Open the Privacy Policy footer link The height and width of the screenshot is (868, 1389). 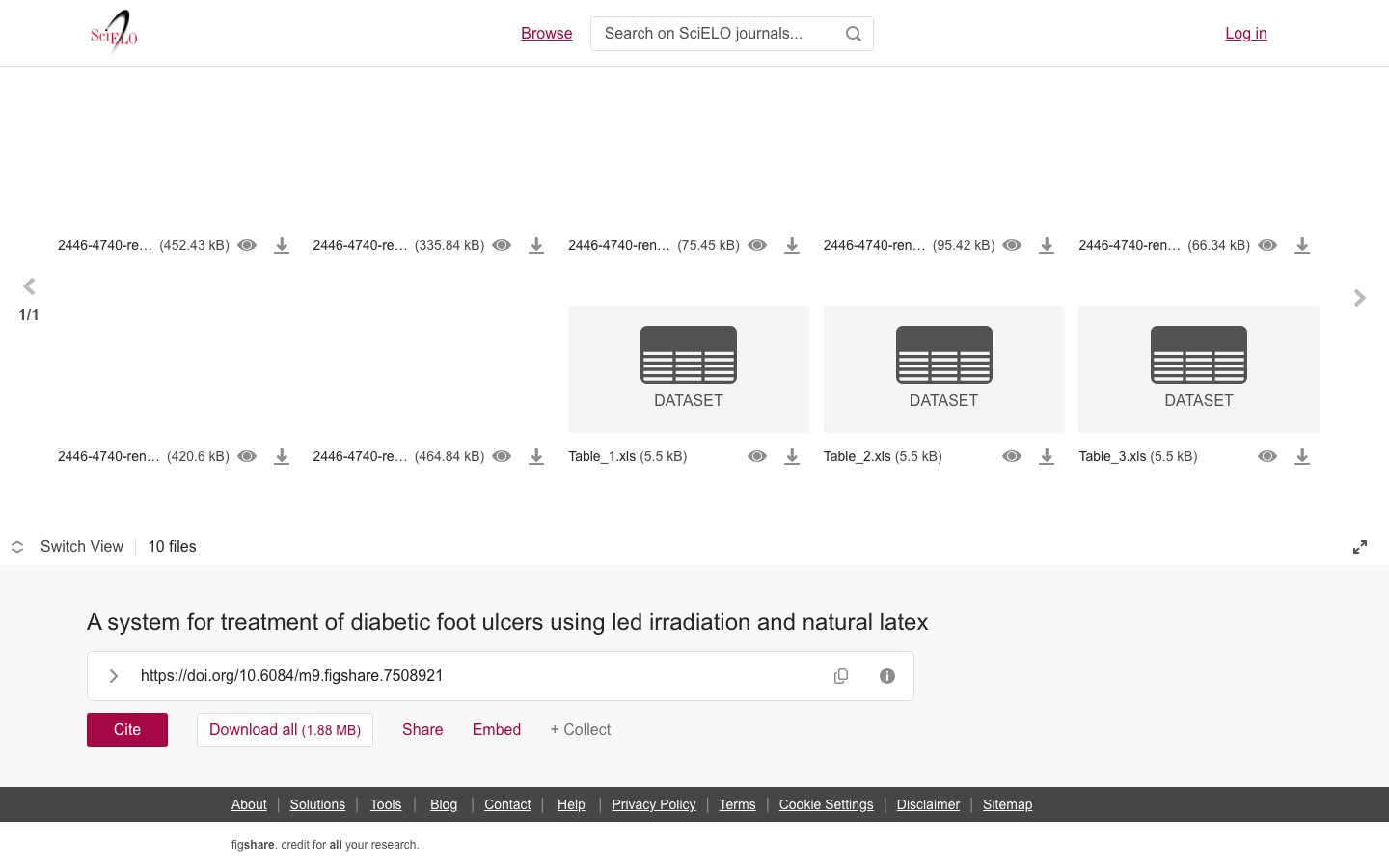pos(654,804)
